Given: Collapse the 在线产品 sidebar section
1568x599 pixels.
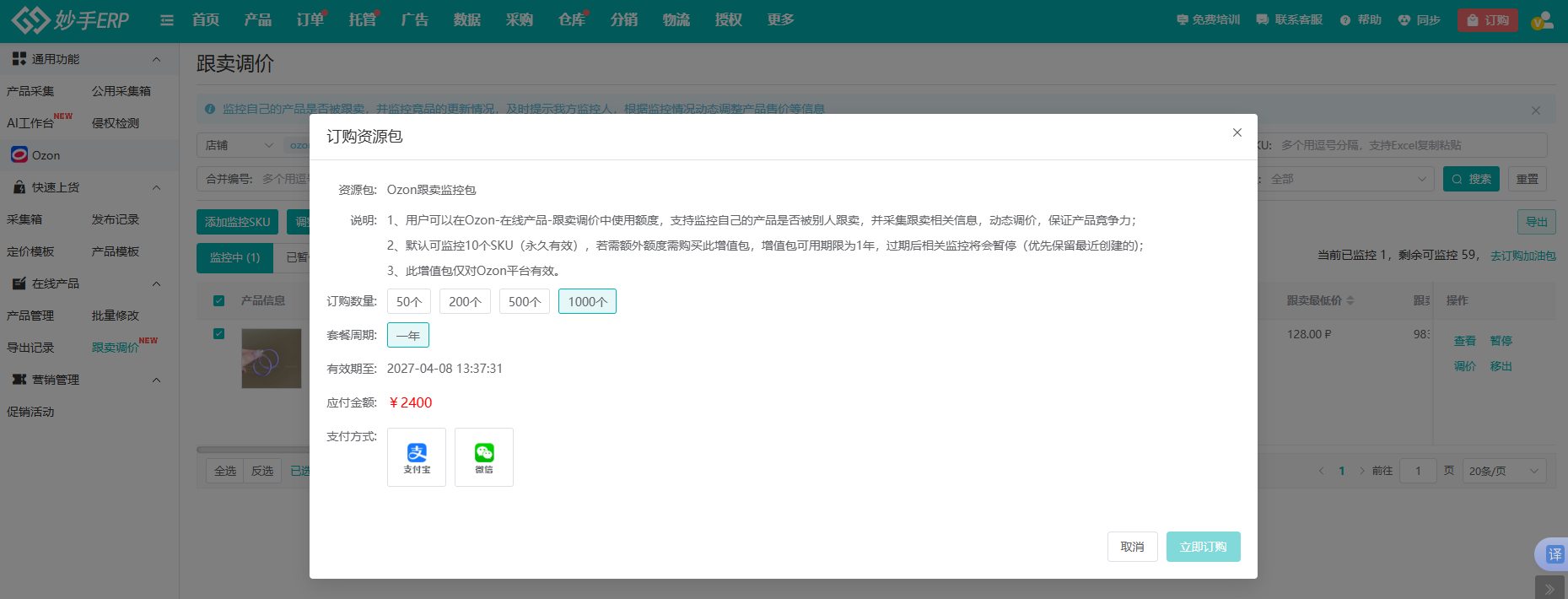Looking at the screenshot, I should 156,283.
